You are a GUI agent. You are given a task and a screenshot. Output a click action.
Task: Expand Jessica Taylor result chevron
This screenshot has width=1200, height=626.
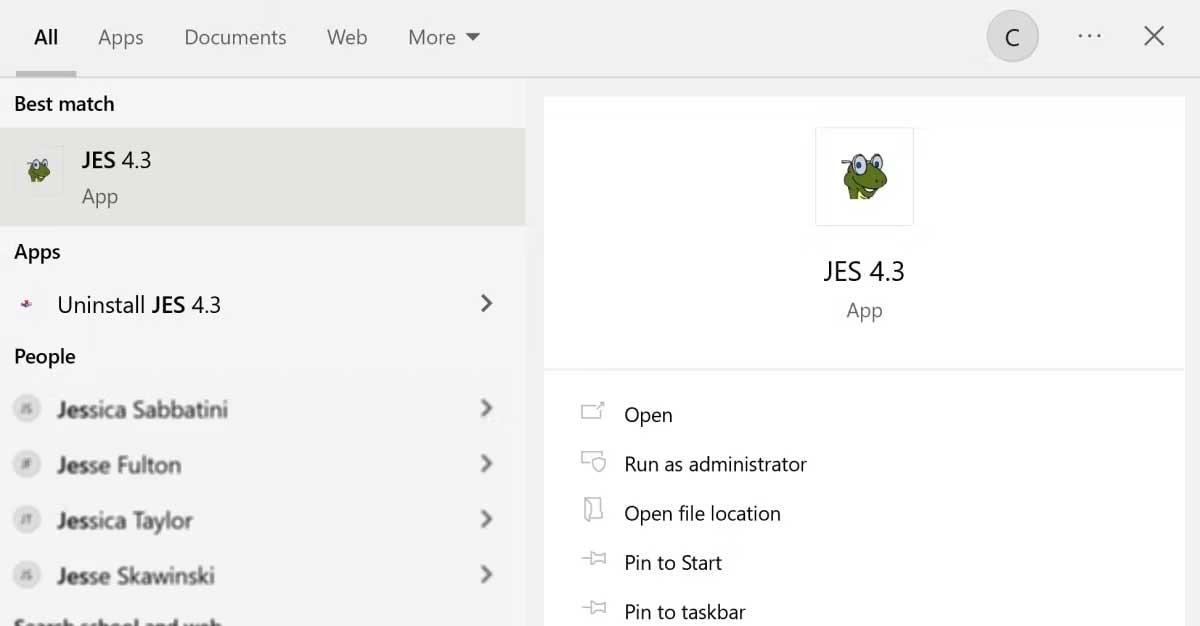pyautogui.click(x=486, y=519)
